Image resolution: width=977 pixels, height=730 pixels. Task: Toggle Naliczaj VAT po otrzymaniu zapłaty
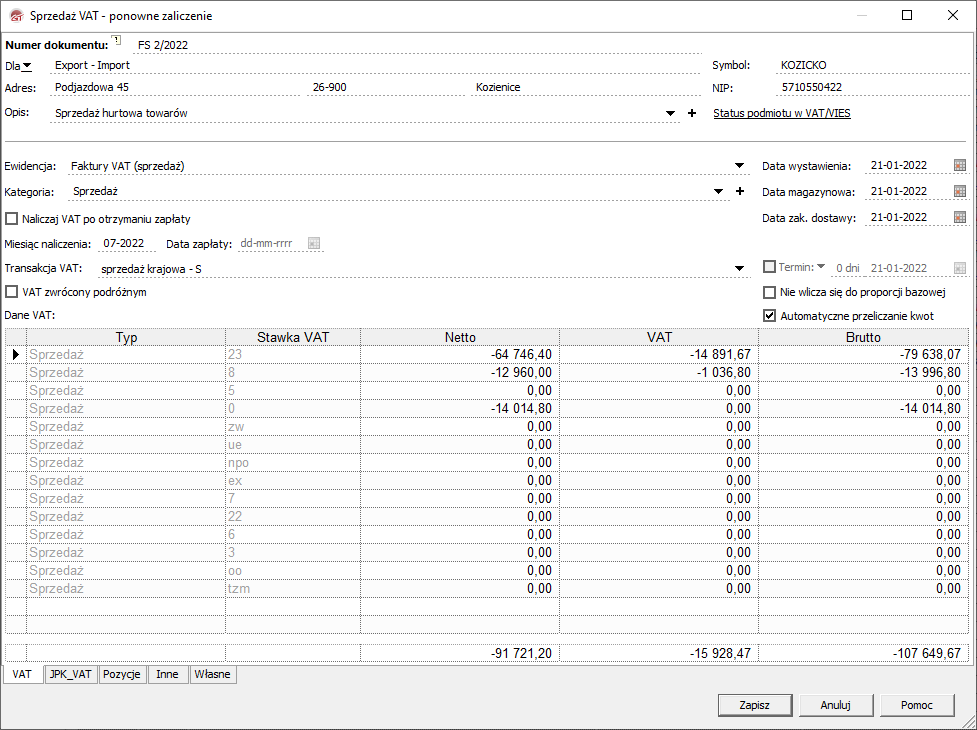click(x=11, y=219)
